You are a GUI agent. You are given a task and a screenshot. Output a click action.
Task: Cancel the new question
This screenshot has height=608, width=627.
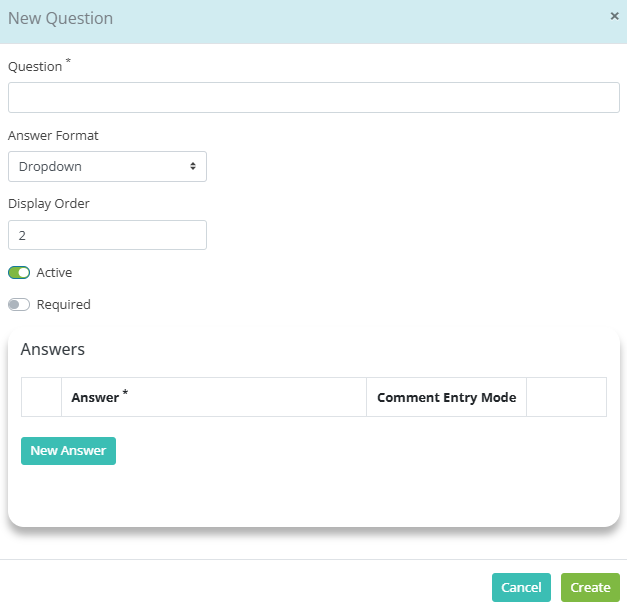coord(521,587)
